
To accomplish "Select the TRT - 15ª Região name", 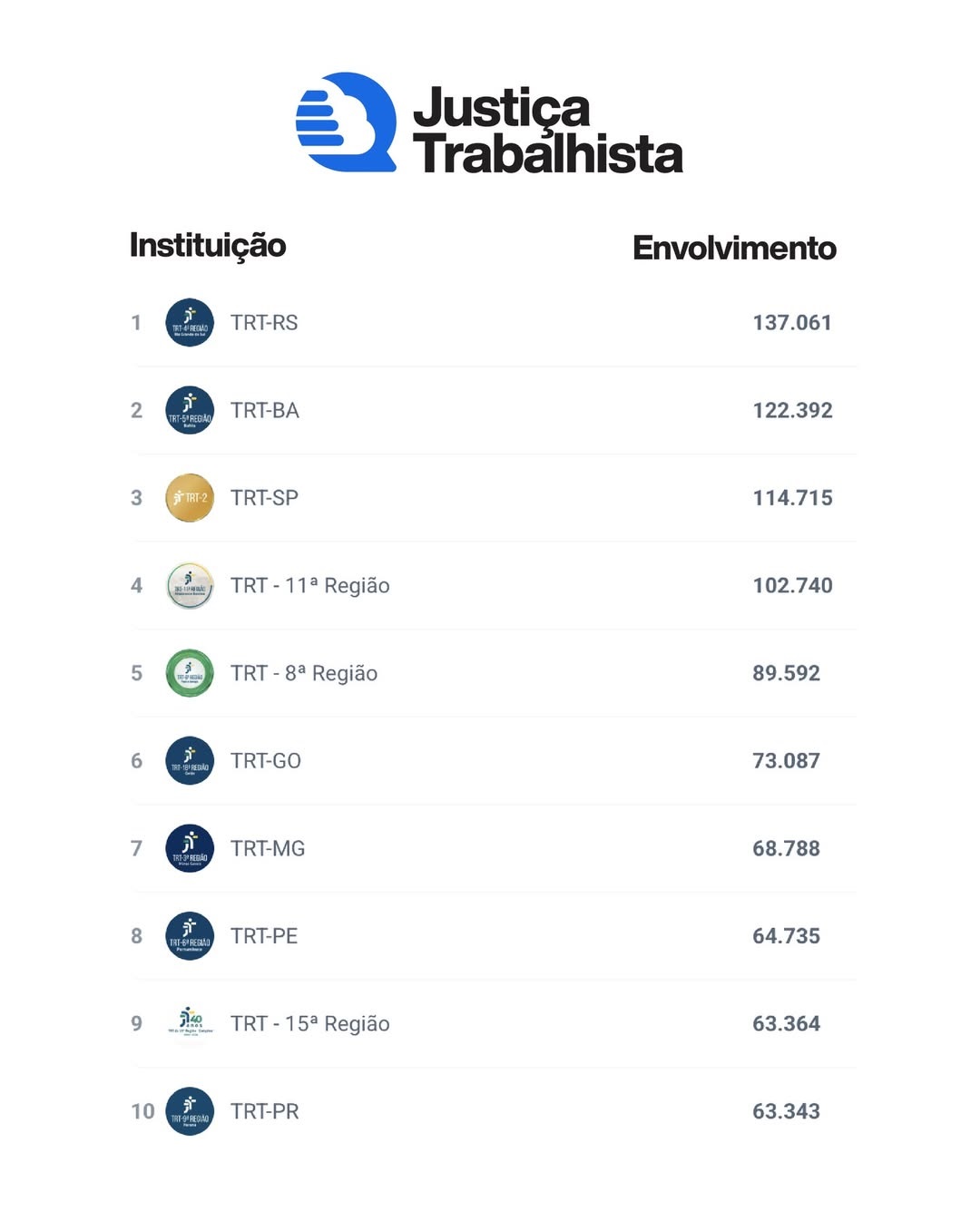I will 309,1024.
